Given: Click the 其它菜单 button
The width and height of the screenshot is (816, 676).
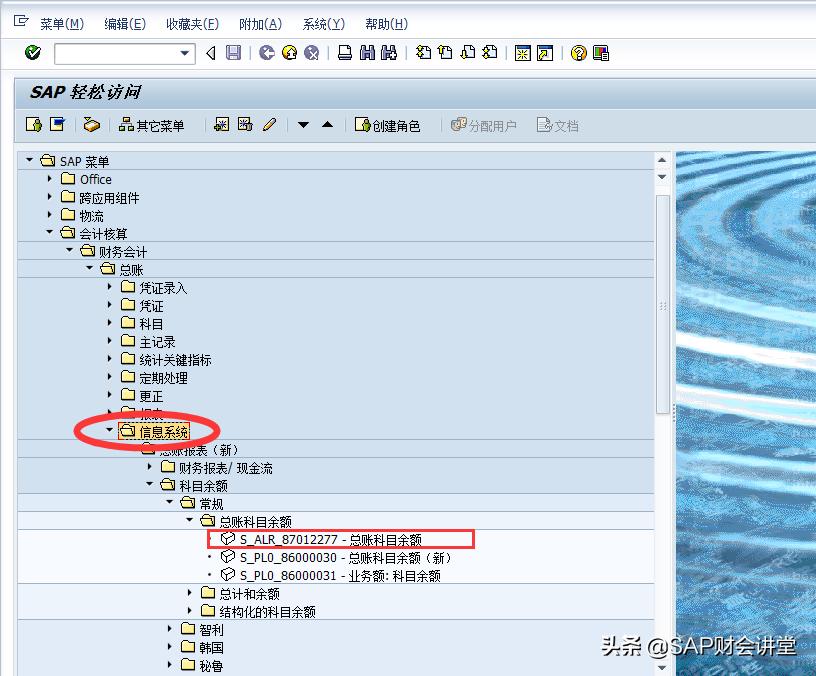Looking at the screenshot, I should tap(153, 124).
